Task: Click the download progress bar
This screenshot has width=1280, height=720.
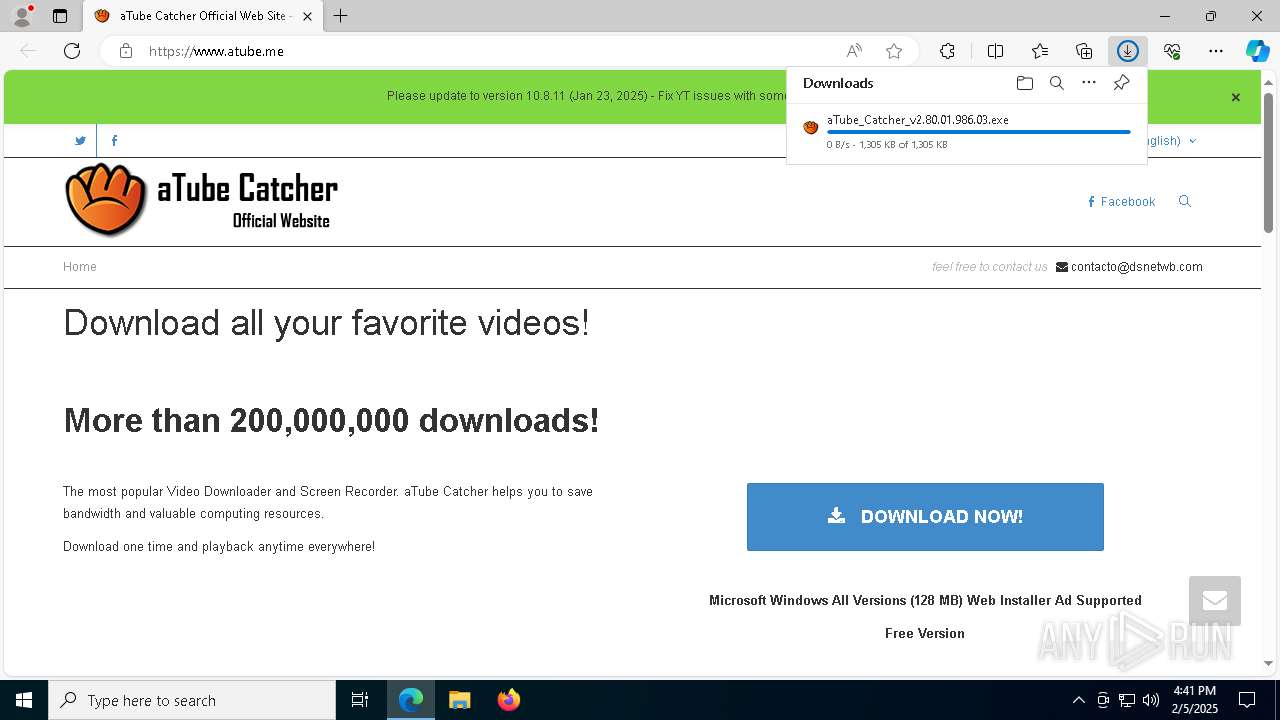Action: (x=978, y=132)
